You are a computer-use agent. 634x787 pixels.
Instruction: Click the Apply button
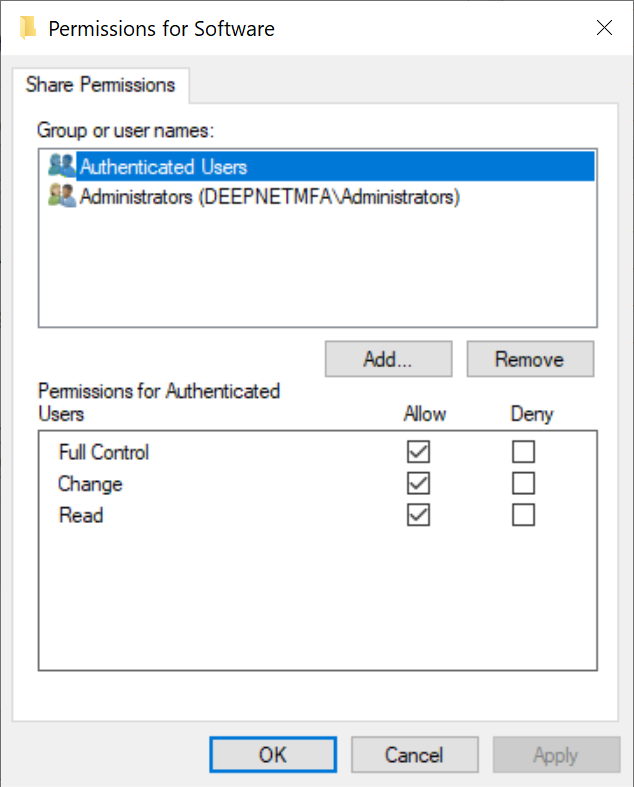click(x=555, y=755)
